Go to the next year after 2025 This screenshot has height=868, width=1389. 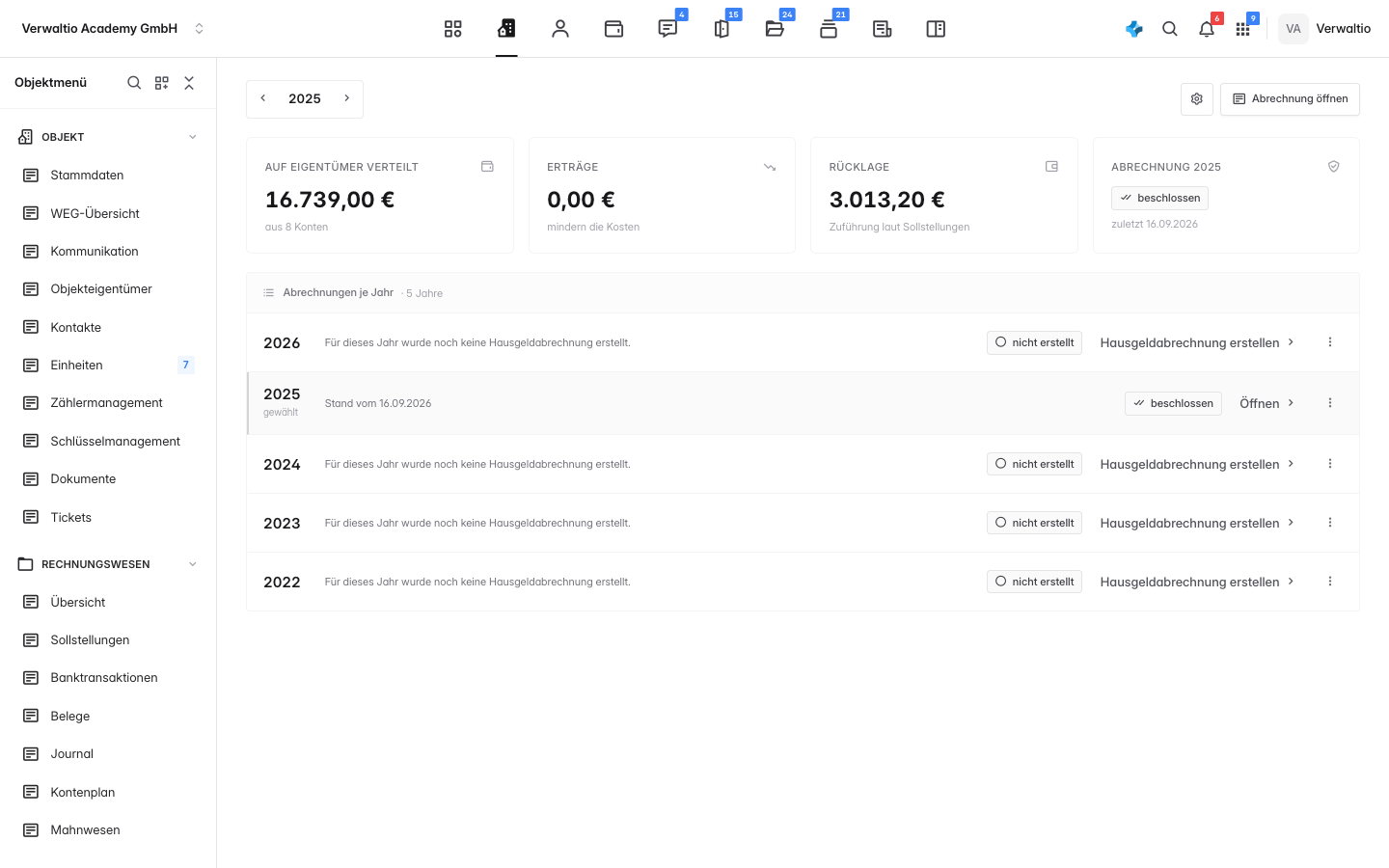(347, 98)
